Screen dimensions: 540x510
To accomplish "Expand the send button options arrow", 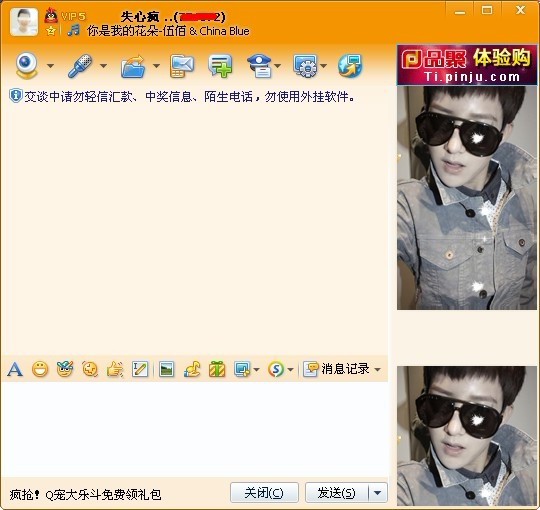I will point(377,493).
